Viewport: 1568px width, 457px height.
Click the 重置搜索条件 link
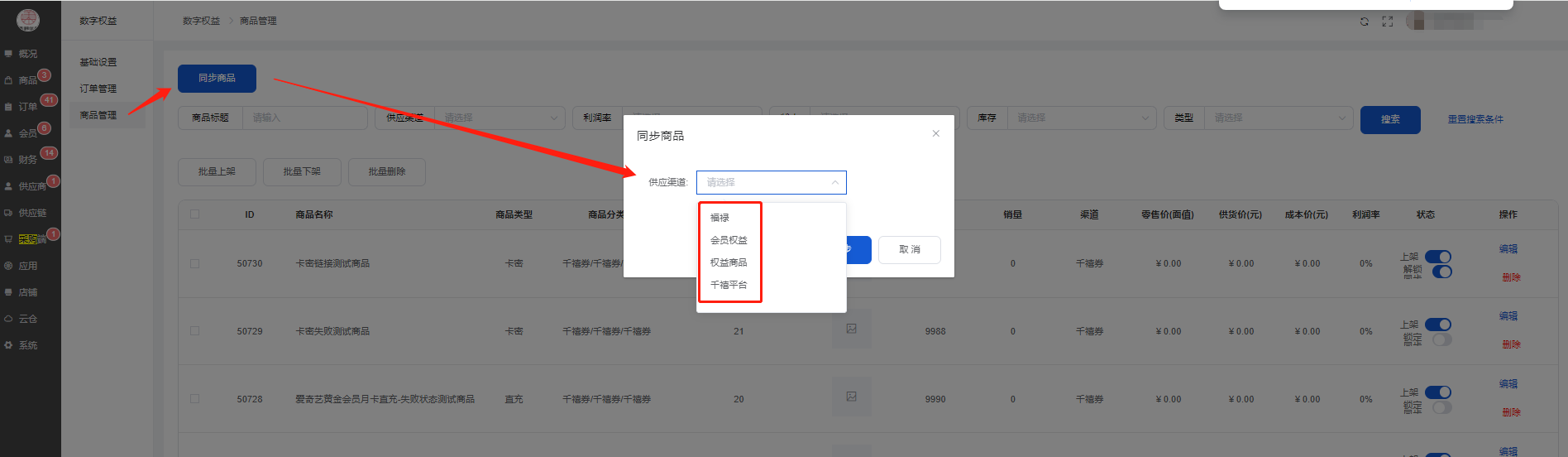1475,119
